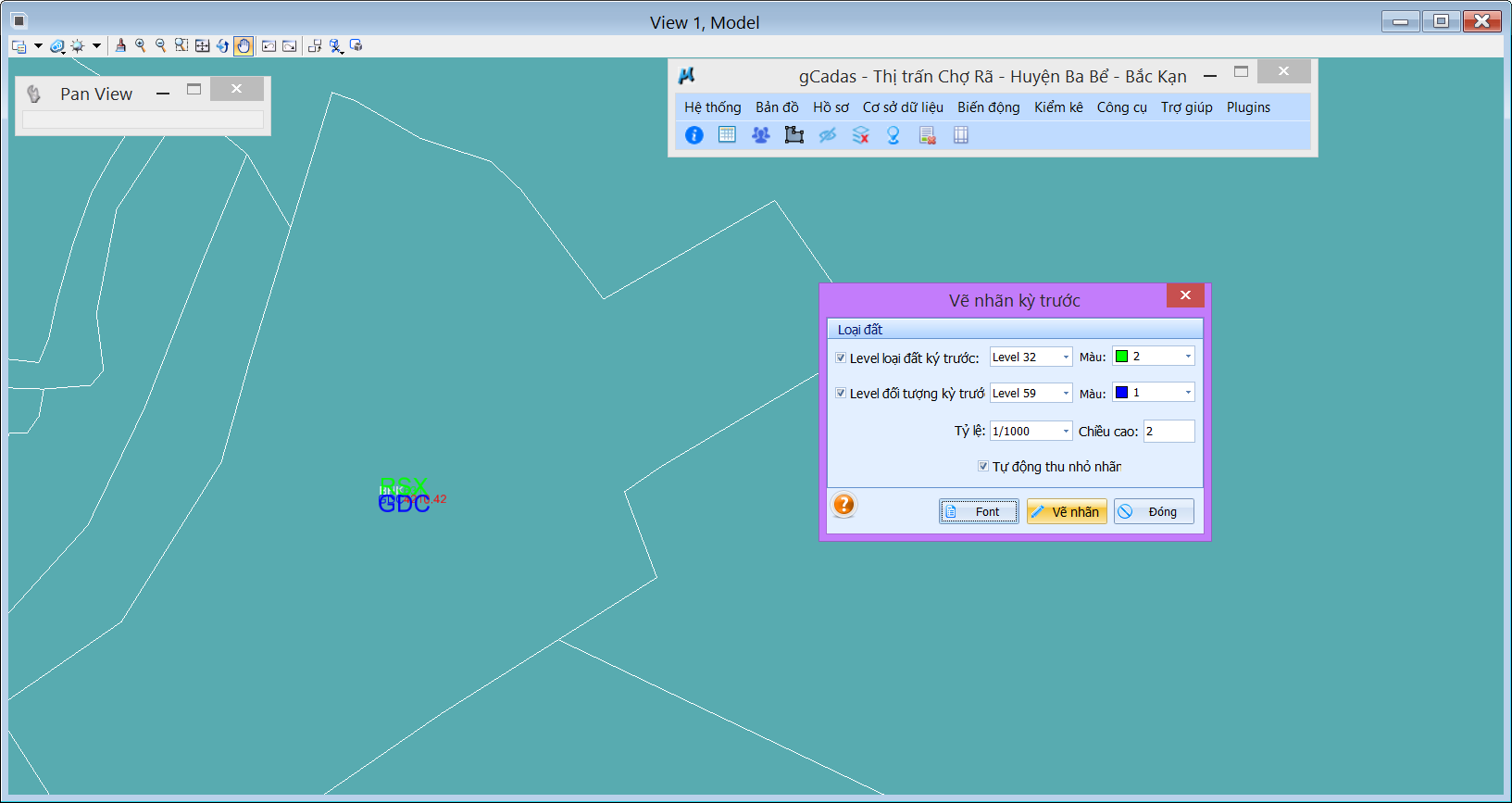Screen dimensions: 1512x803
Task: Click the people group icon in gCadas
Action: [760, 135]
